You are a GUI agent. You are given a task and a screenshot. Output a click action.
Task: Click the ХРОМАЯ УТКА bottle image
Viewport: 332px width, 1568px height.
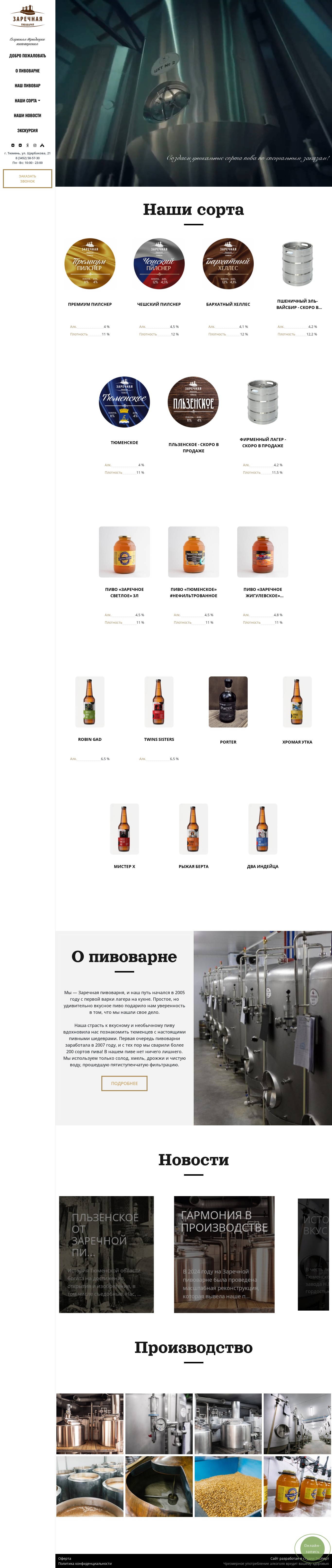(297, 702)
